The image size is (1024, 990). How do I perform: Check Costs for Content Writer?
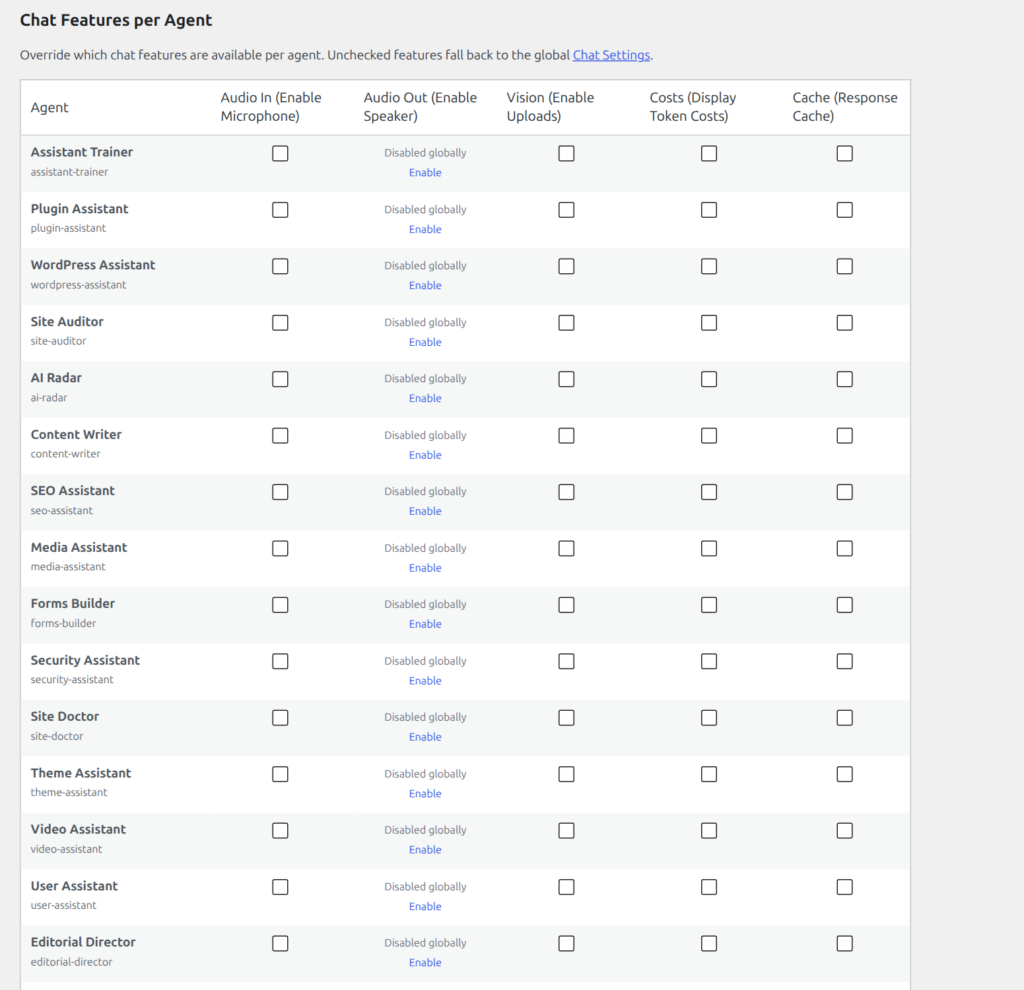tap(709, 436)
